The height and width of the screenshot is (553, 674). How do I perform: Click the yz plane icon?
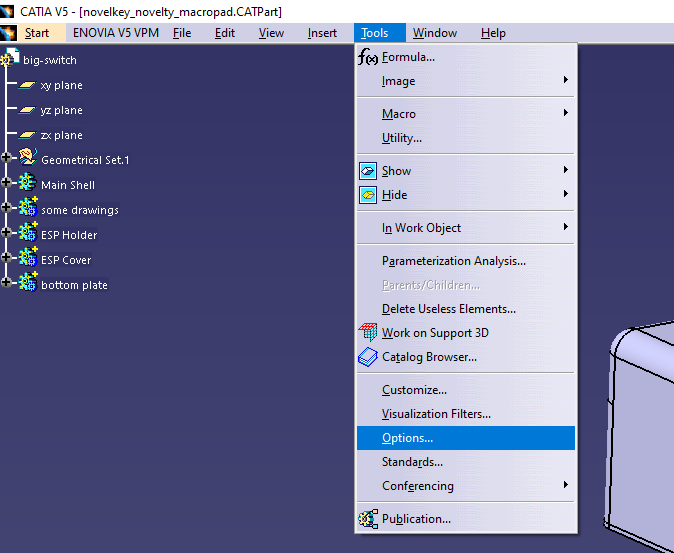(x=27, y=110)
